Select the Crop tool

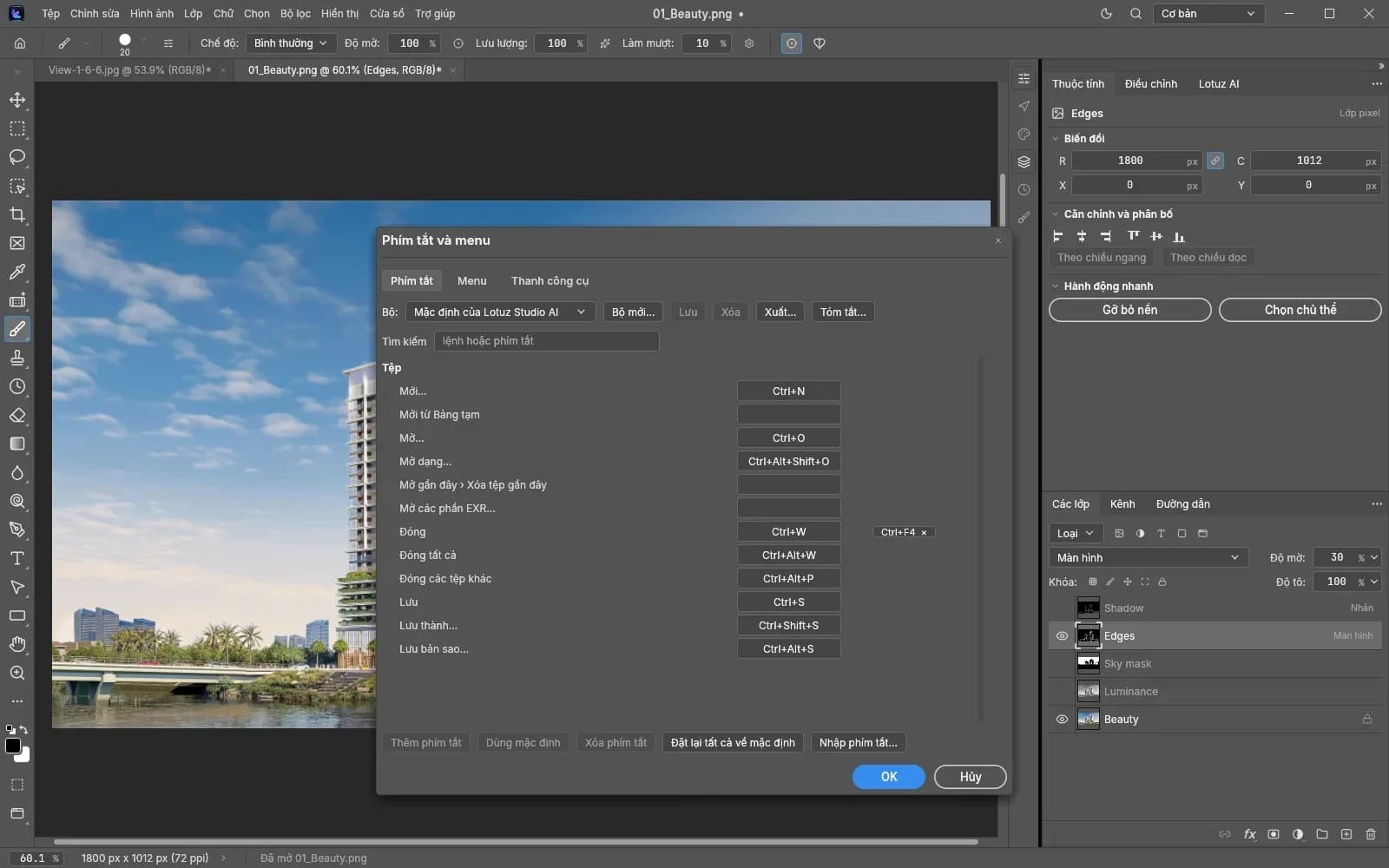point(17,214)
